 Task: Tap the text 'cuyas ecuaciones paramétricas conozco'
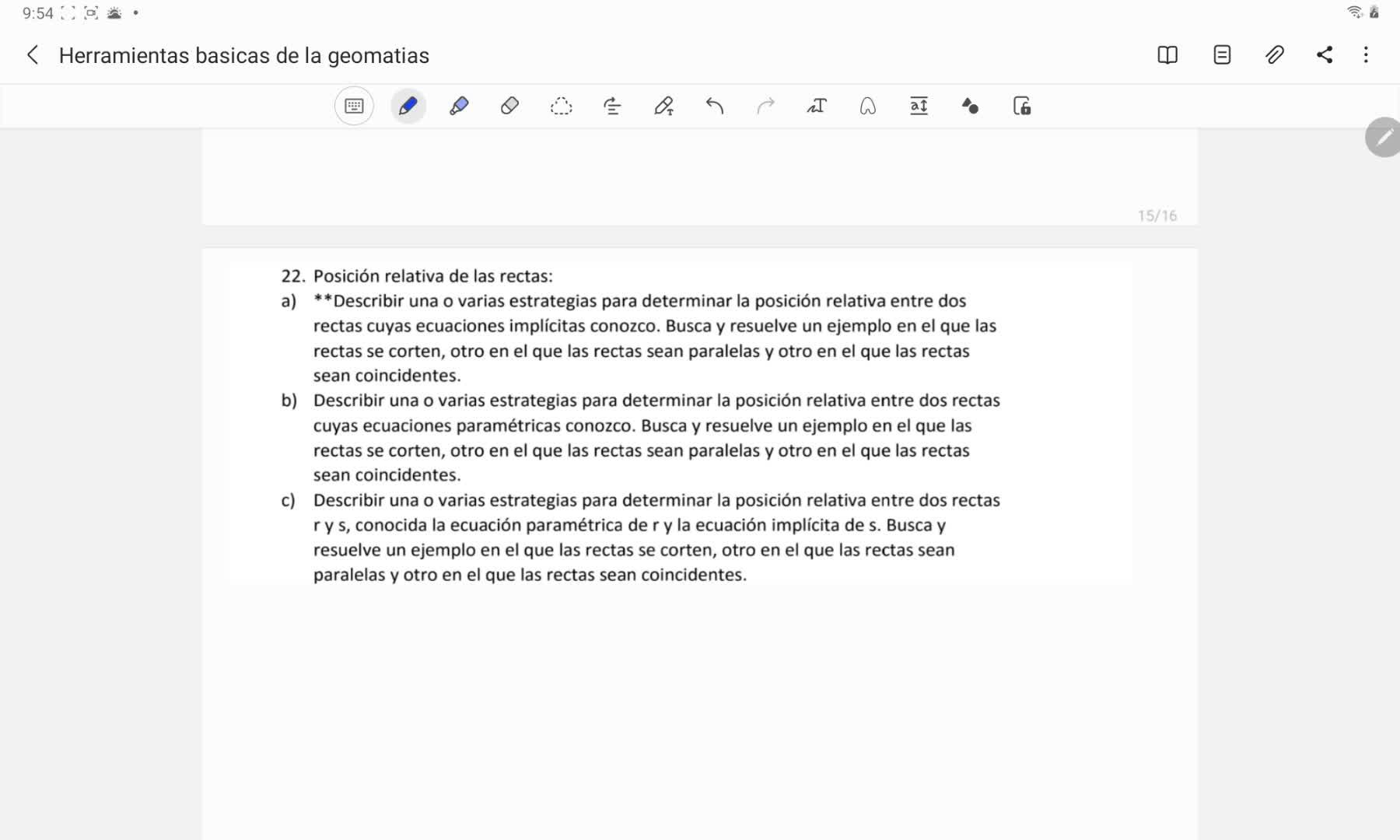coord(474,425)
